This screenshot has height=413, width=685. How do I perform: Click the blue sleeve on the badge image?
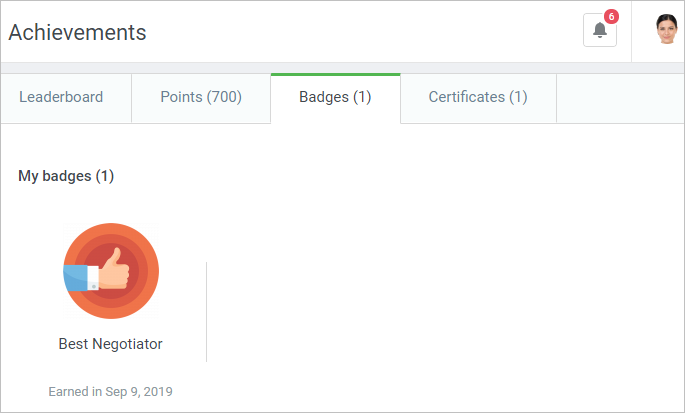coord(76,278)
